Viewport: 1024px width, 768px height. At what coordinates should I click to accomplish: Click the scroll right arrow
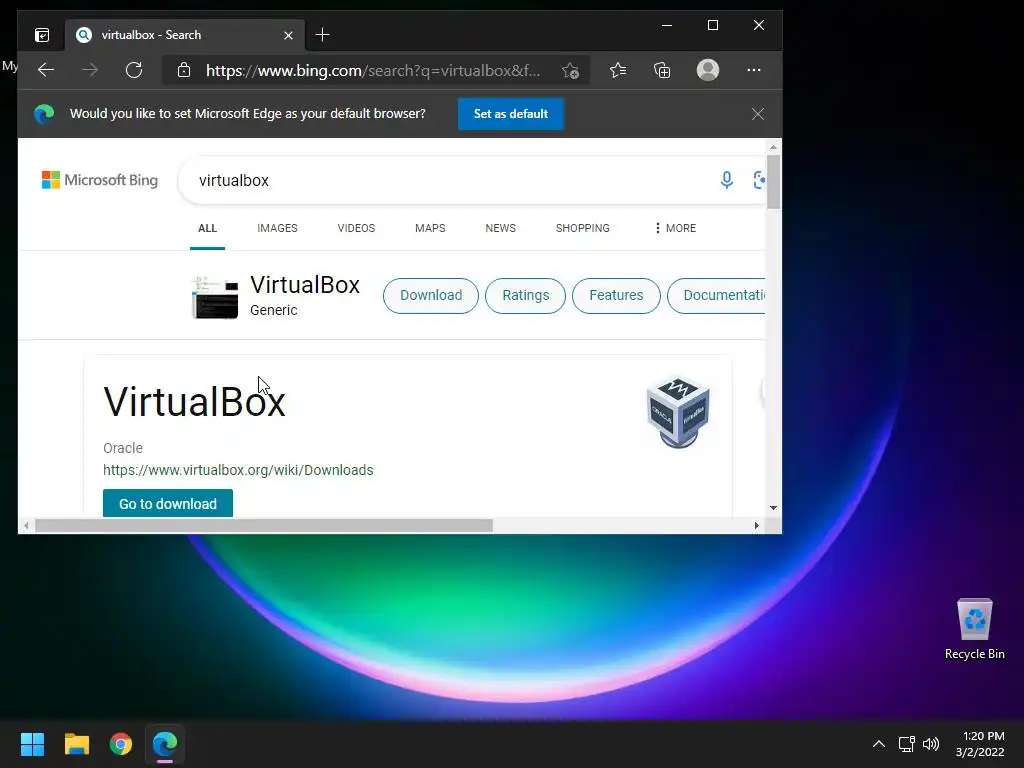pos(757,526)
